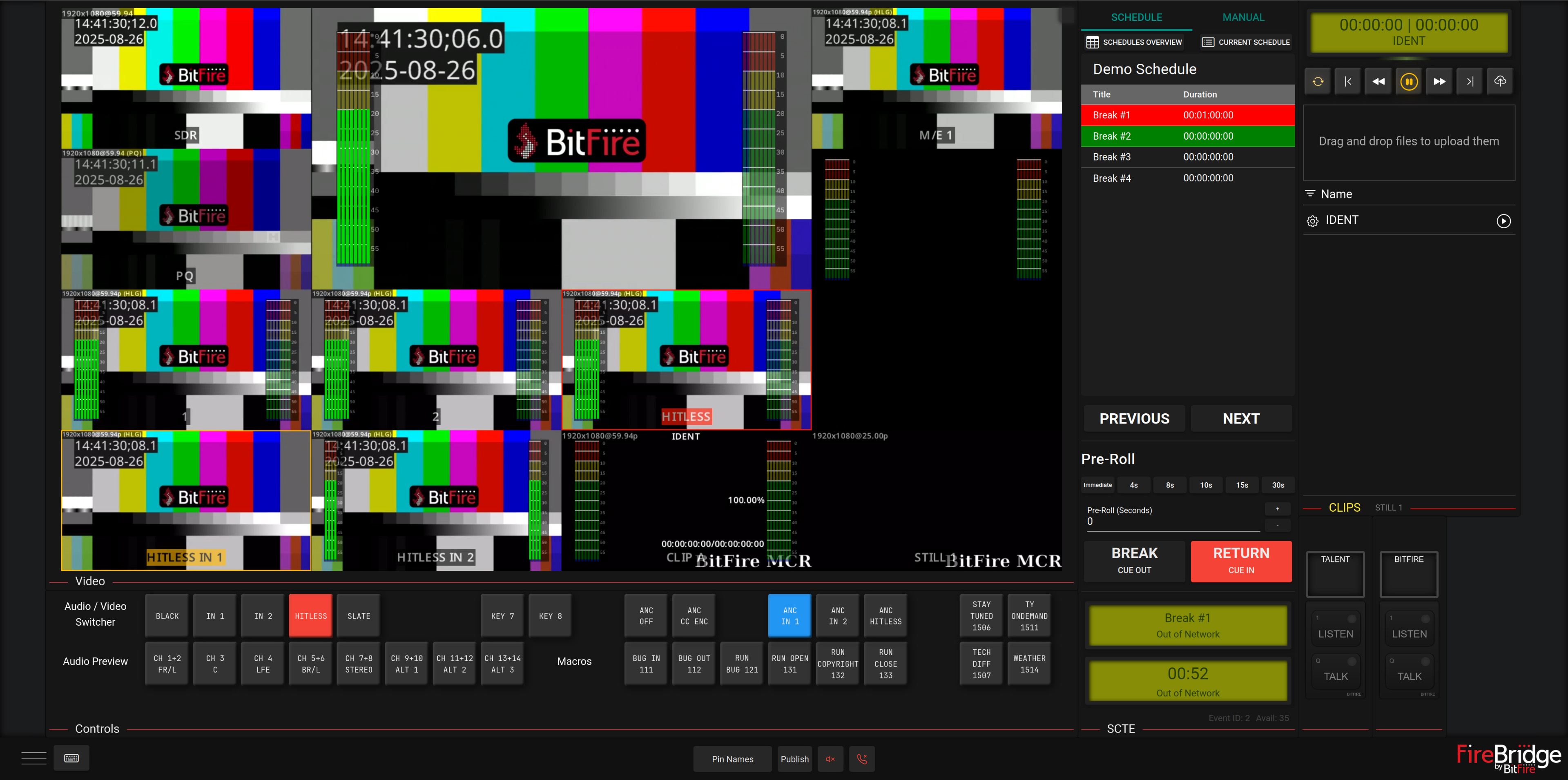Viewport: 1568px width, 780px height.
Task: Select Break #4 schedule row
Action: coord(1188,178)
